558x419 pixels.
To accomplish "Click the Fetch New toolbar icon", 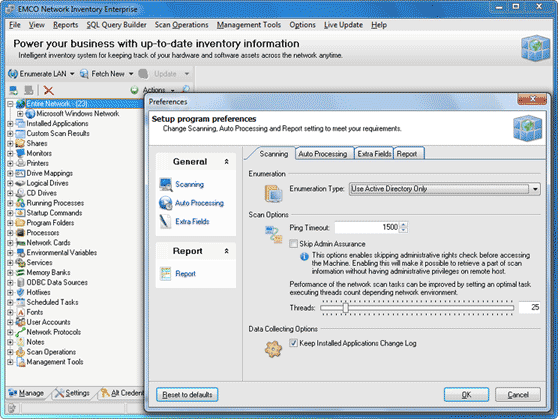I will click(x=84, y=74).
